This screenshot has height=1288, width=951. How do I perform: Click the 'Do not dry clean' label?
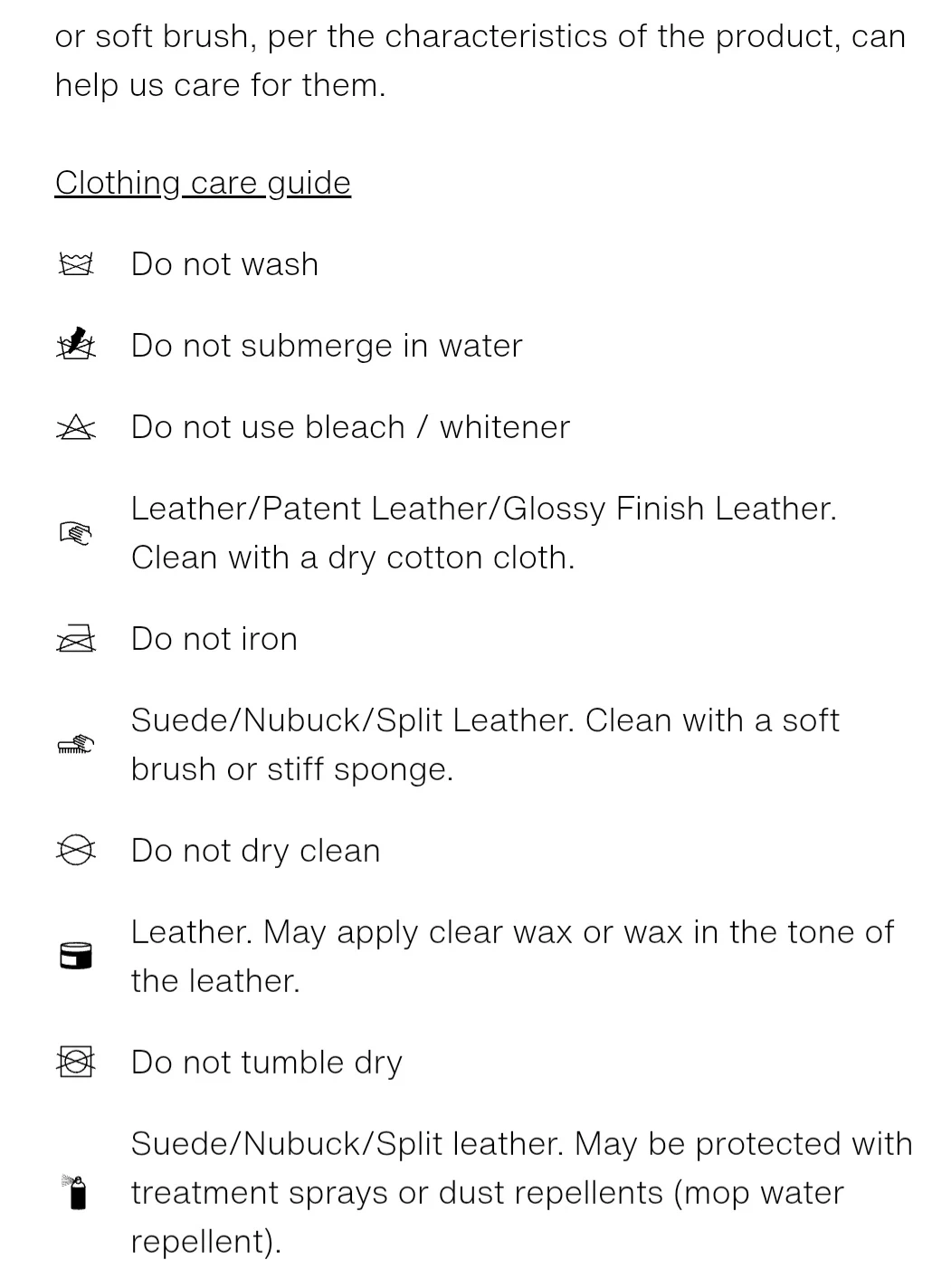click(x=255, y=851)
